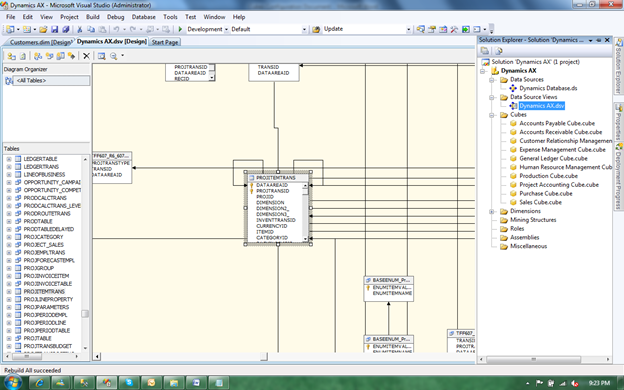Click the Zoom magnifier icon in DSV toolbar
Viewport: 624px width, 390px height.
click(x=113, y=56)
